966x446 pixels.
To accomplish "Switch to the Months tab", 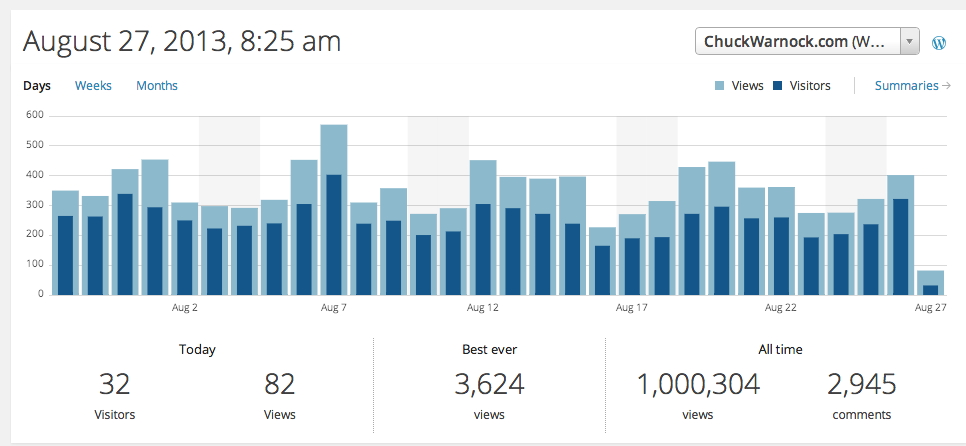I will pyautogui.click(x=157, y=86).
